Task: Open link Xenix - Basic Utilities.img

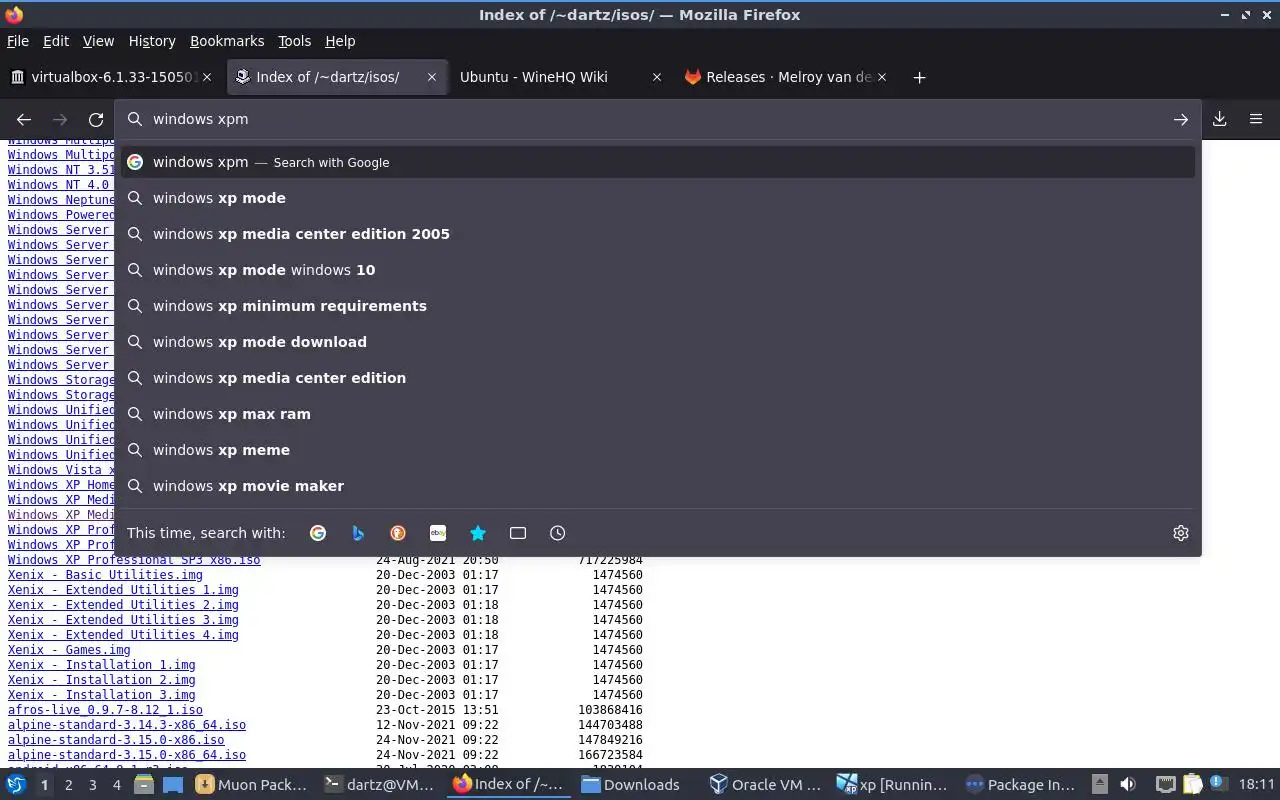Action: 105,575
